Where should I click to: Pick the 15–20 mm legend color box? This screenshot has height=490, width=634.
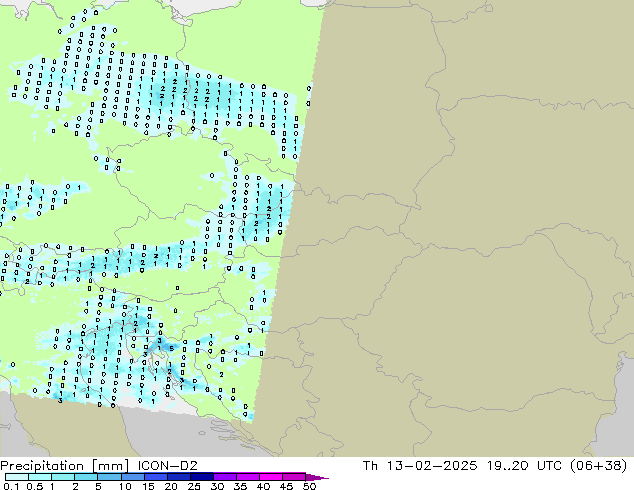pos(155,477)
